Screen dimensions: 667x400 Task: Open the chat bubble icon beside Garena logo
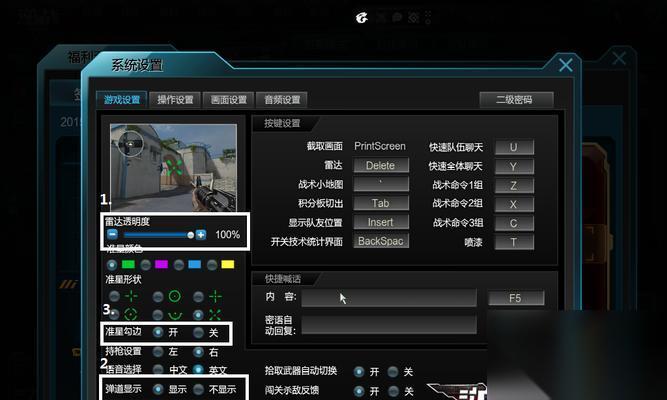click(397, 17)
